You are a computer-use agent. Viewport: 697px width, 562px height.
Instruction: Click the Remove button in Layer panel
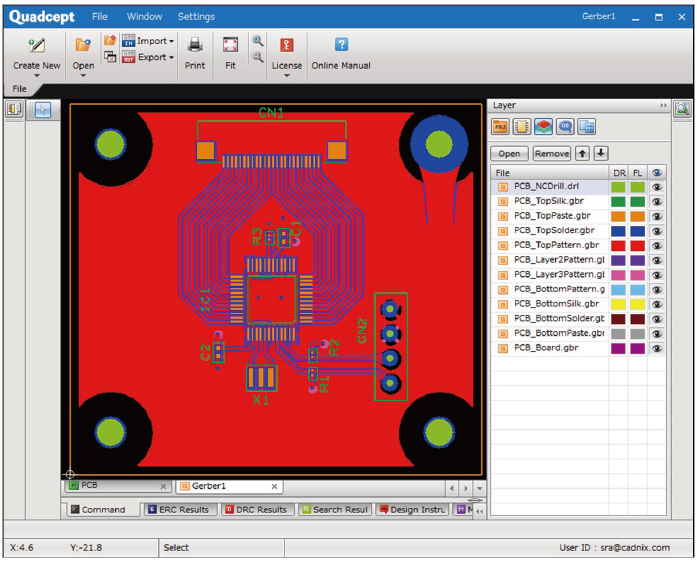[x=551, y=154]
